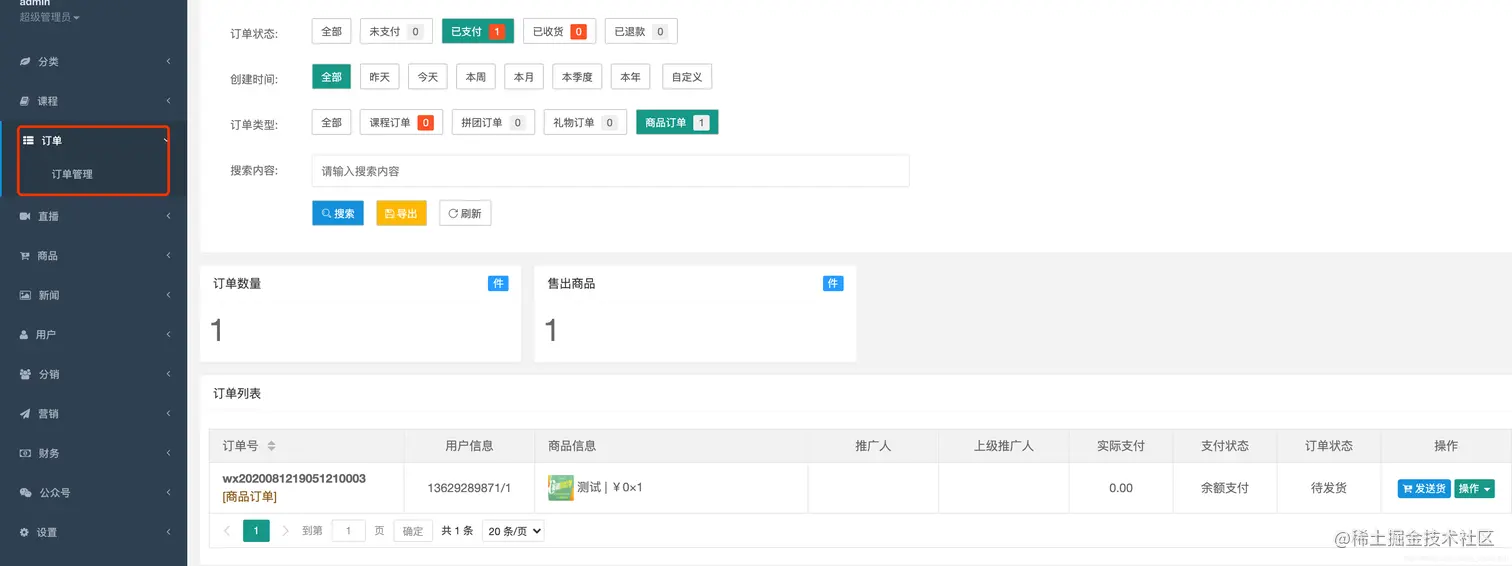Click the 待发货 order status cell
This screenshot has width=1512, height=566.
[x=1329, y=488]
